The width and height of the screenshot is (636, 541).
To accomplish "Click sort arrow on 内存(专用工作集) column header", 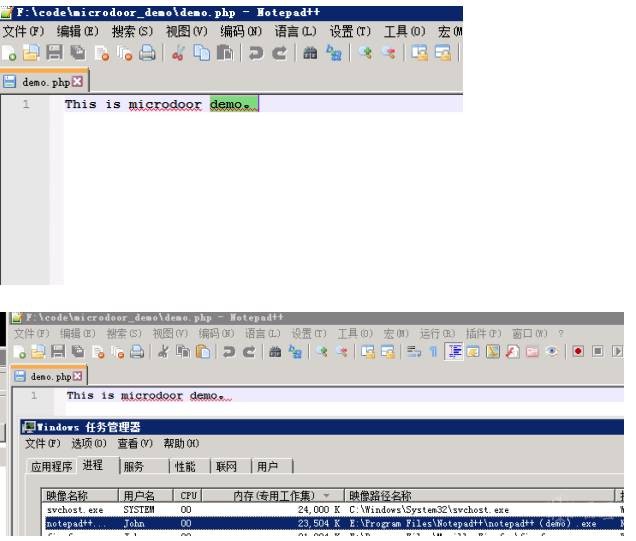I will (x=325, y=495).
